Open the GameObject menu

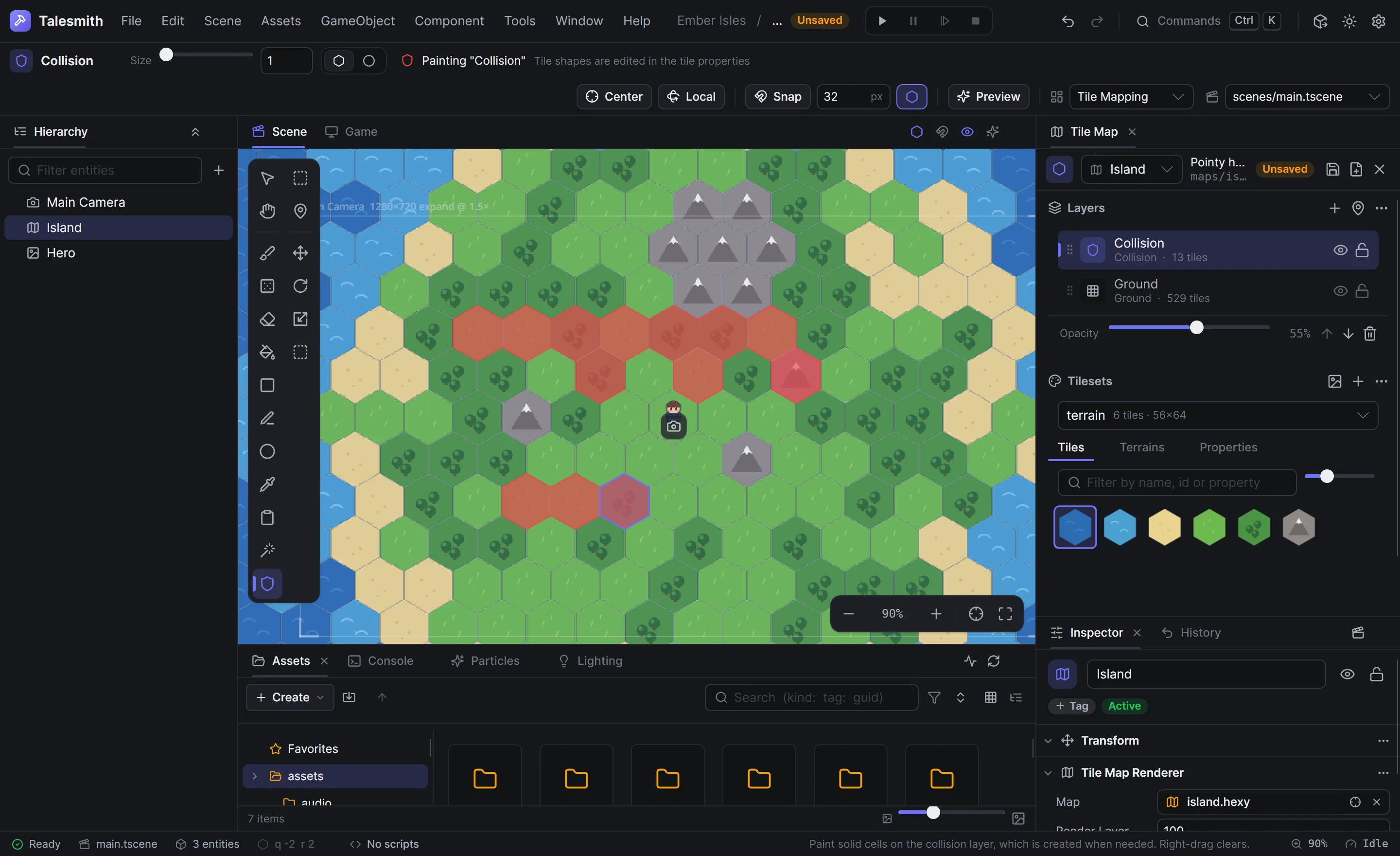pyautogui.click(x=357, y=21)
